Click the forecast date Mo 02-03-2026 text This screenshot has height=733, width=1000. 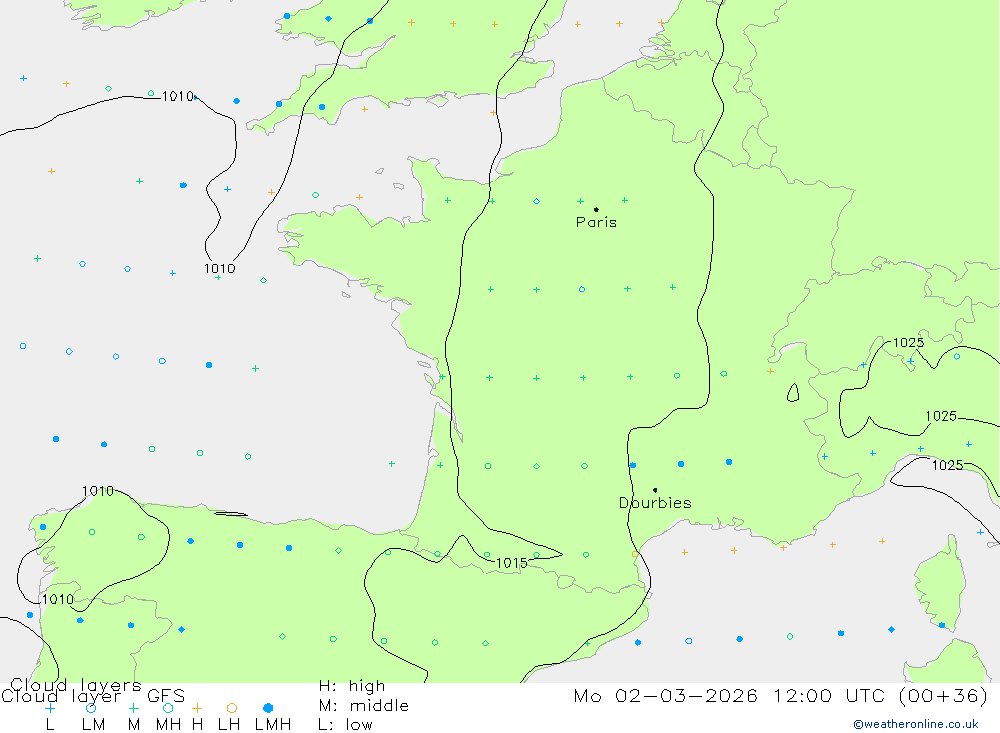pos(666,695)
